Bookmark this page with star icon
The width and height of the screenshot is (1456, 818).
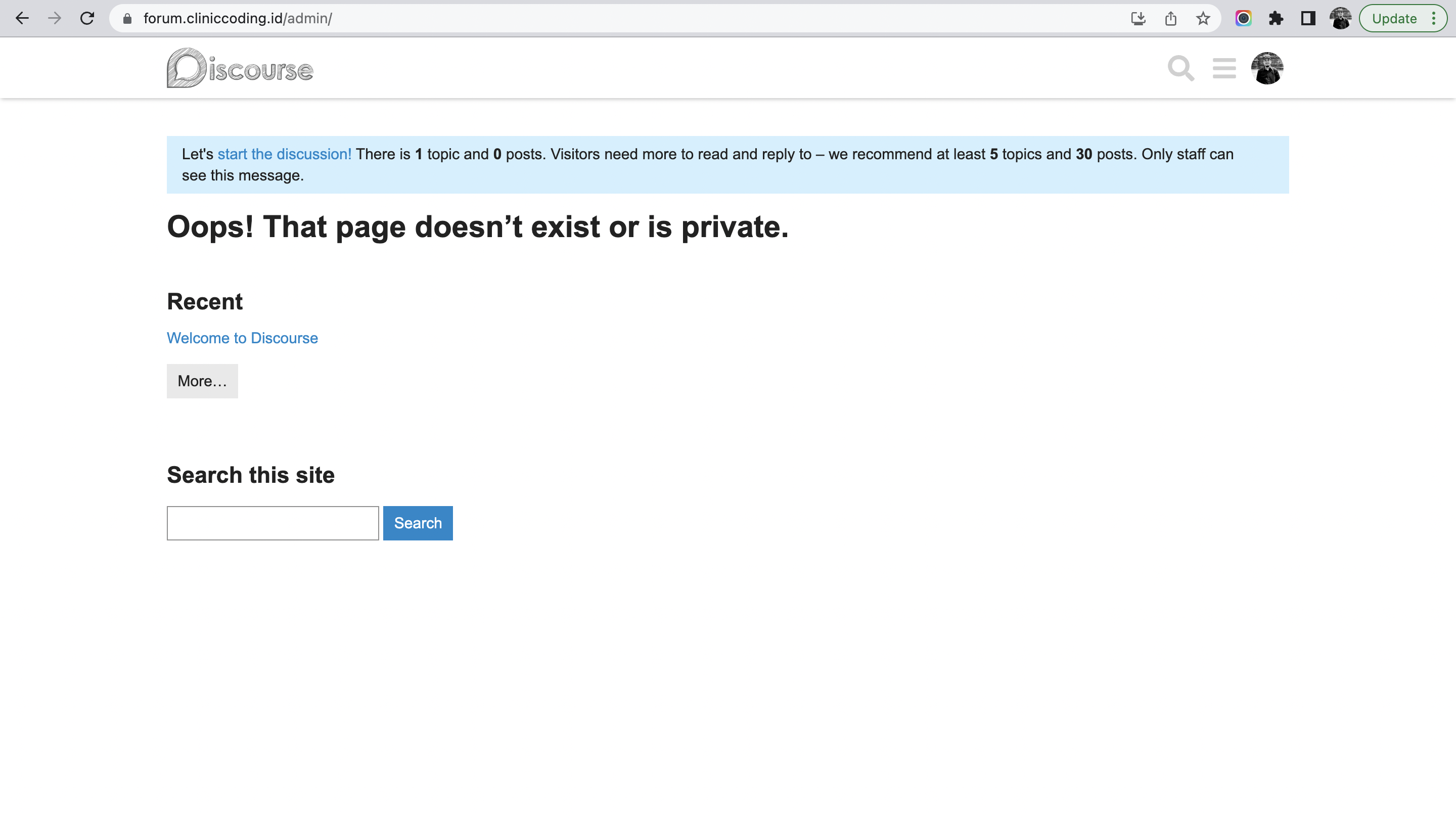pos(1203,19)
